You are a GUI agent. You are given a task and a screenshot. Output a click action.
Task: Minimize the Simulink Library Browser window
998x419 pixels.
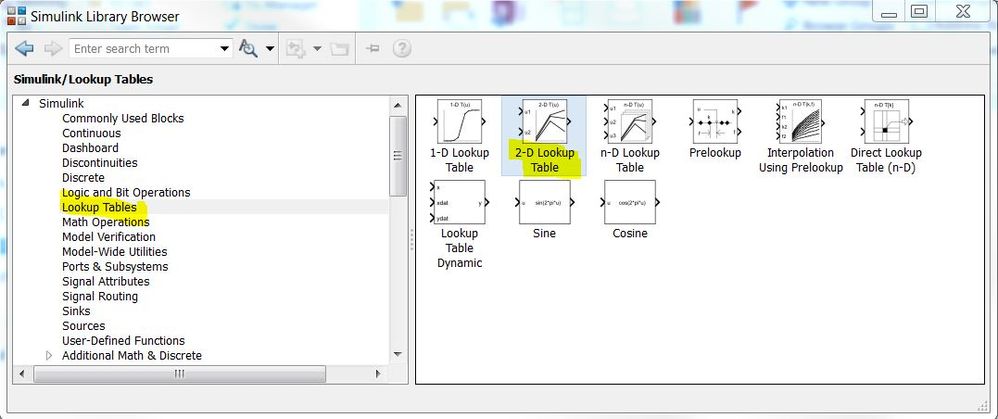(x=890, y=12)
